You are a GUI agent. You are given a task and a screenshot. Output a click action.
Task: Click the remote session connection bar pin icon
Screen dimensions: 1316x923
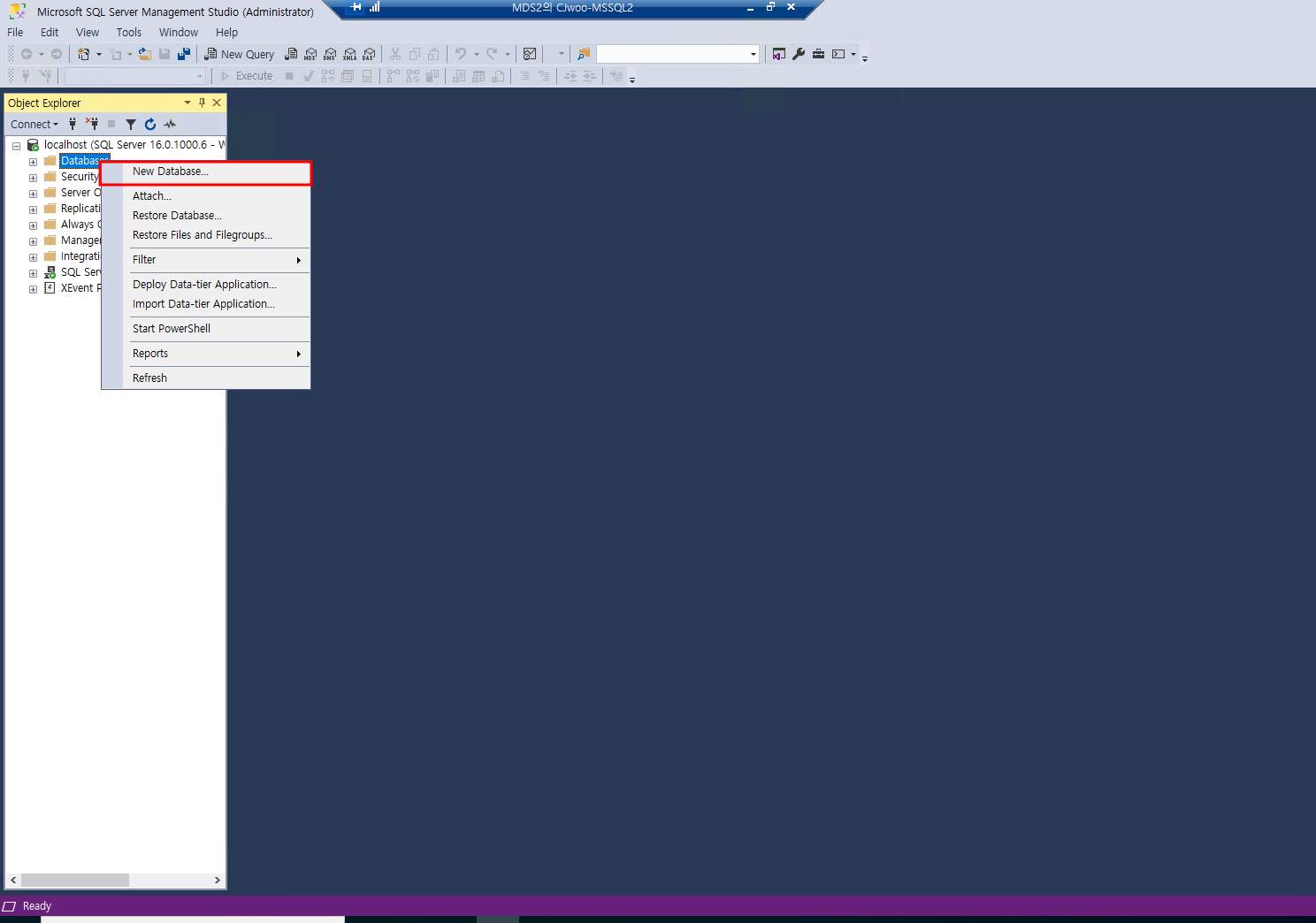[x=356, y=7]
